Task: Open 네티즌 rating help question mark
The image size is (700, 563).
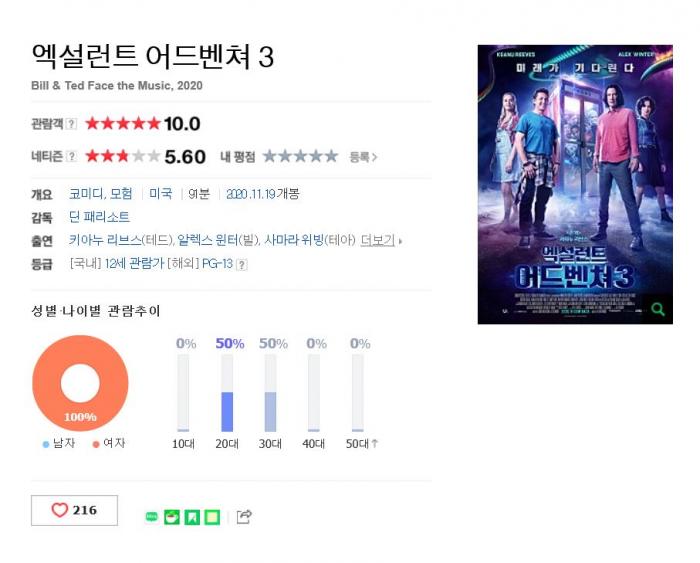Action: [x=71, y=157]
